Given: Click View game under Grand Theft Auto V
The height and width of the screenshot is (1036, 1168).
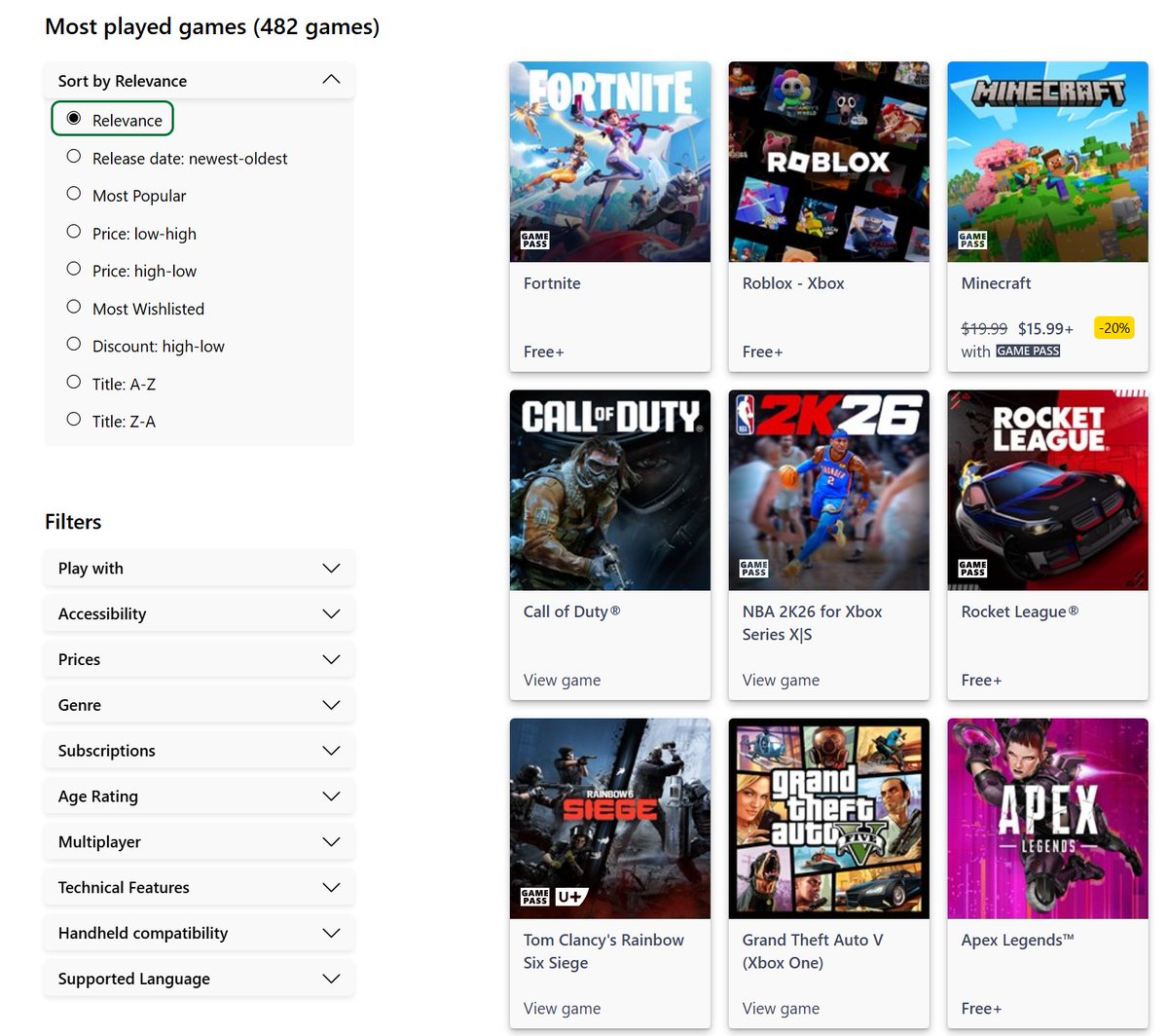Looking at the screenshot, I should [x=781, y=1008].
